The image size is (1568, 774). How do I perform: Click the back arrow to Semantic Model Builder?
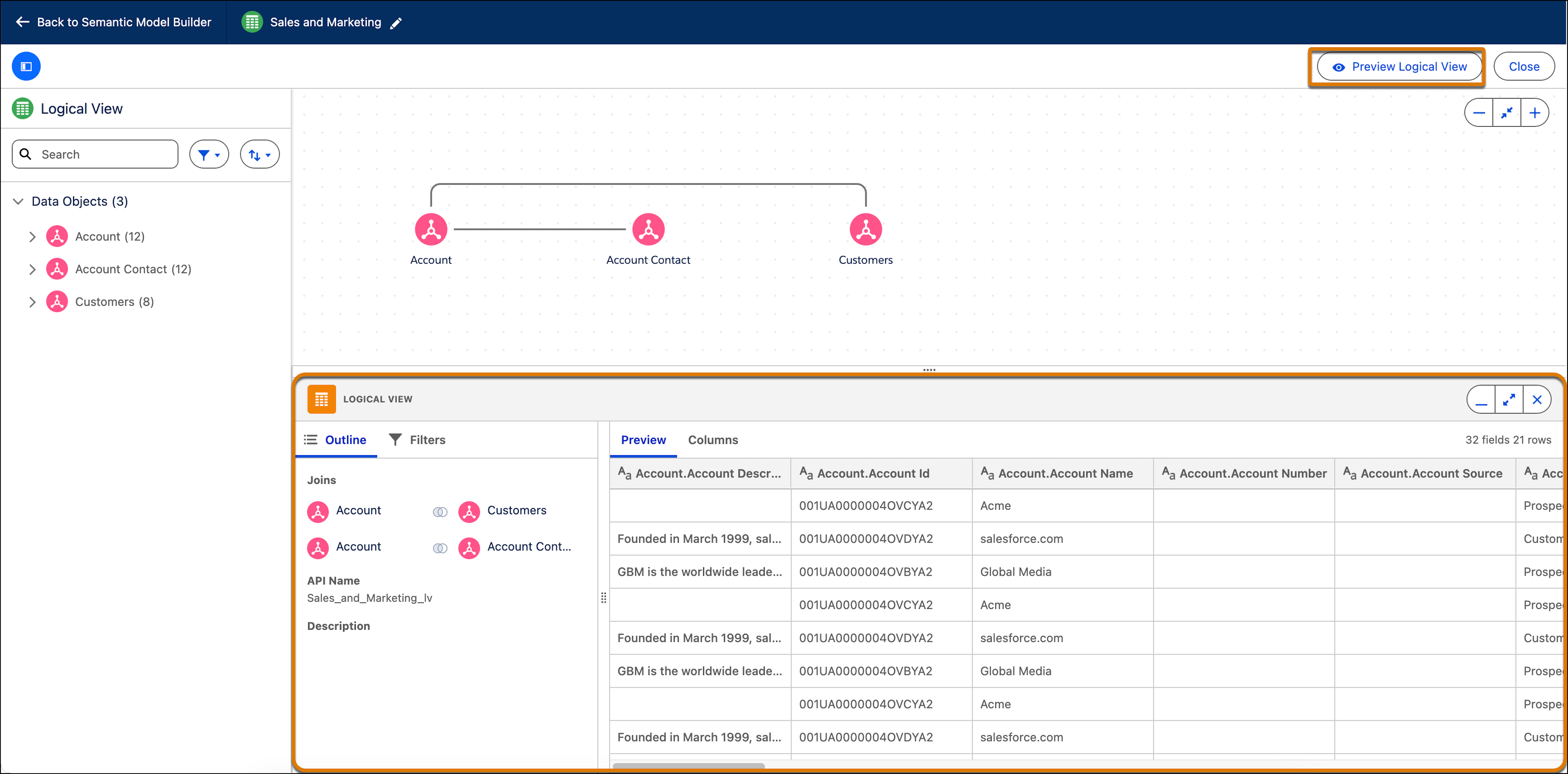click(x=23, y=22)
